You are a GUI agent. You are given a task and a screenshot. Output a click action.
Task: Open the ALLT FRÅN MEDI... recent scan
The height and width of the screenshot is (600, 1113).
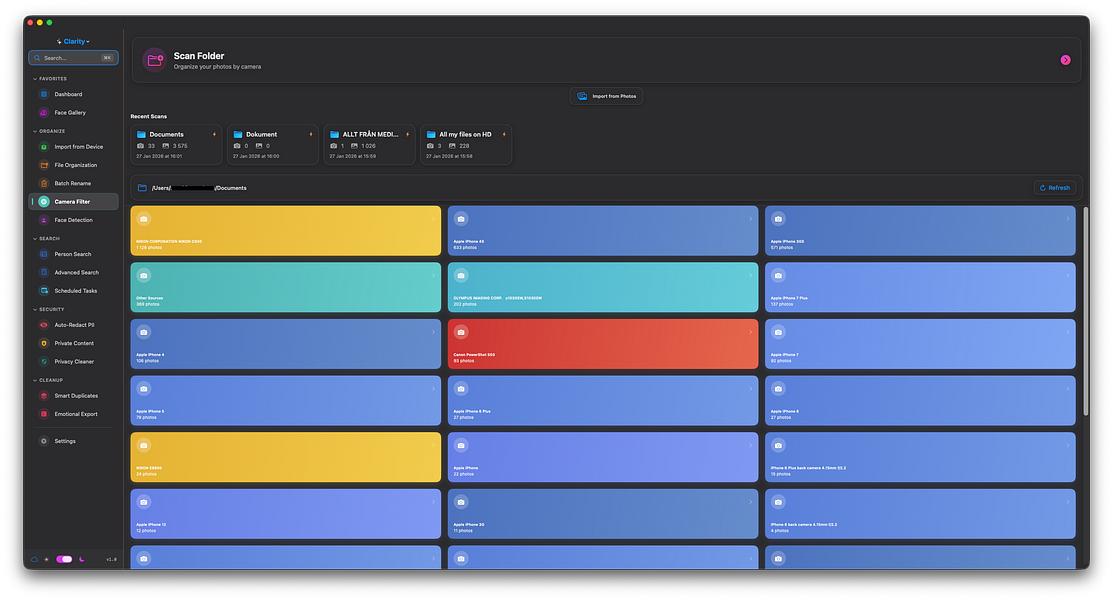coord(369,145)
